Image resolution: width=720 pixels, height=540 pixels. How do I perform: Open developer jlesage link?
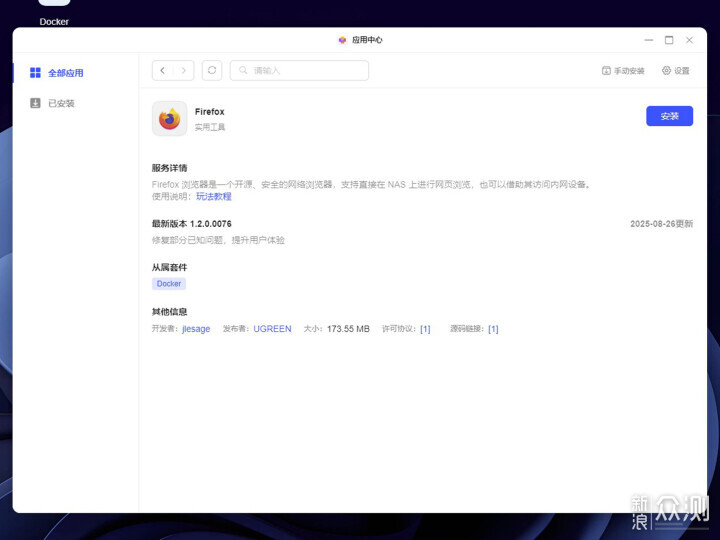point(196,329)
